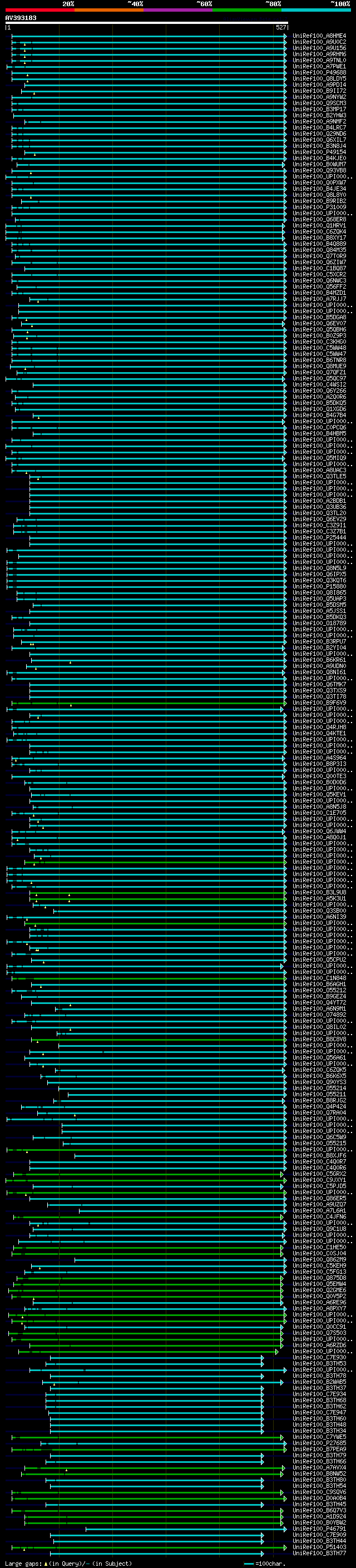
Task: Open hit UniRef100_A8HME4
Action: [319, 36]
